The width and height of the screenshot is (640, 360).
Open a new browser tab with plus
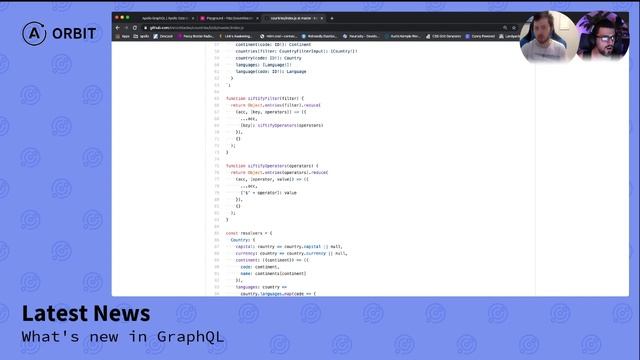point(332,18)
